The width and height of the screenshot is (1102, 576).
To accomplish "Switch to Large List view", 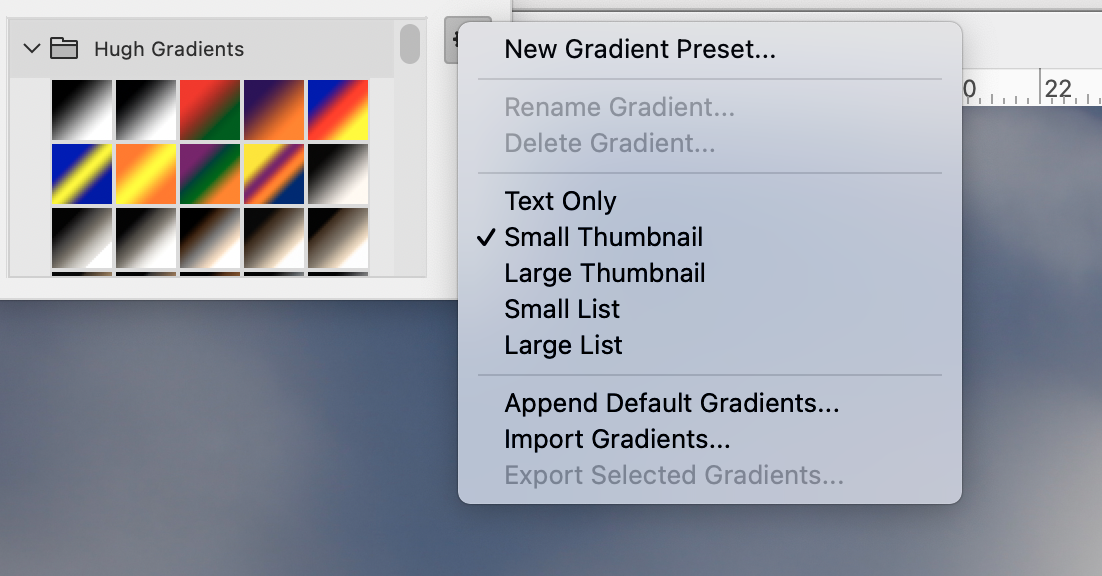I will point(562,345).
